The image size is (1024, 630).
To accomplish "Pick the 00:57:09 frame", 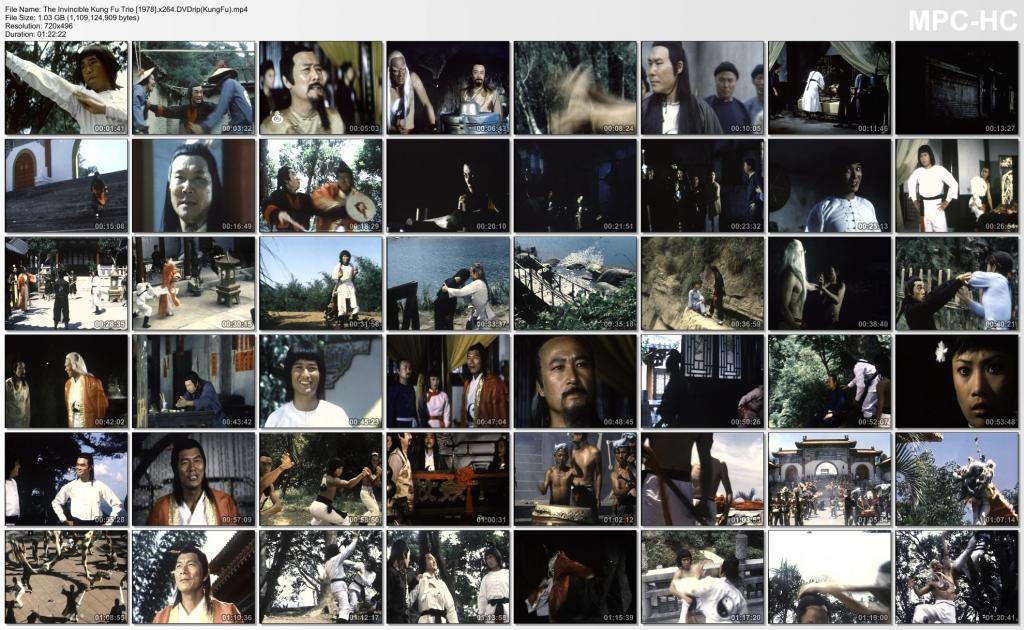I will tap(194, 479).
